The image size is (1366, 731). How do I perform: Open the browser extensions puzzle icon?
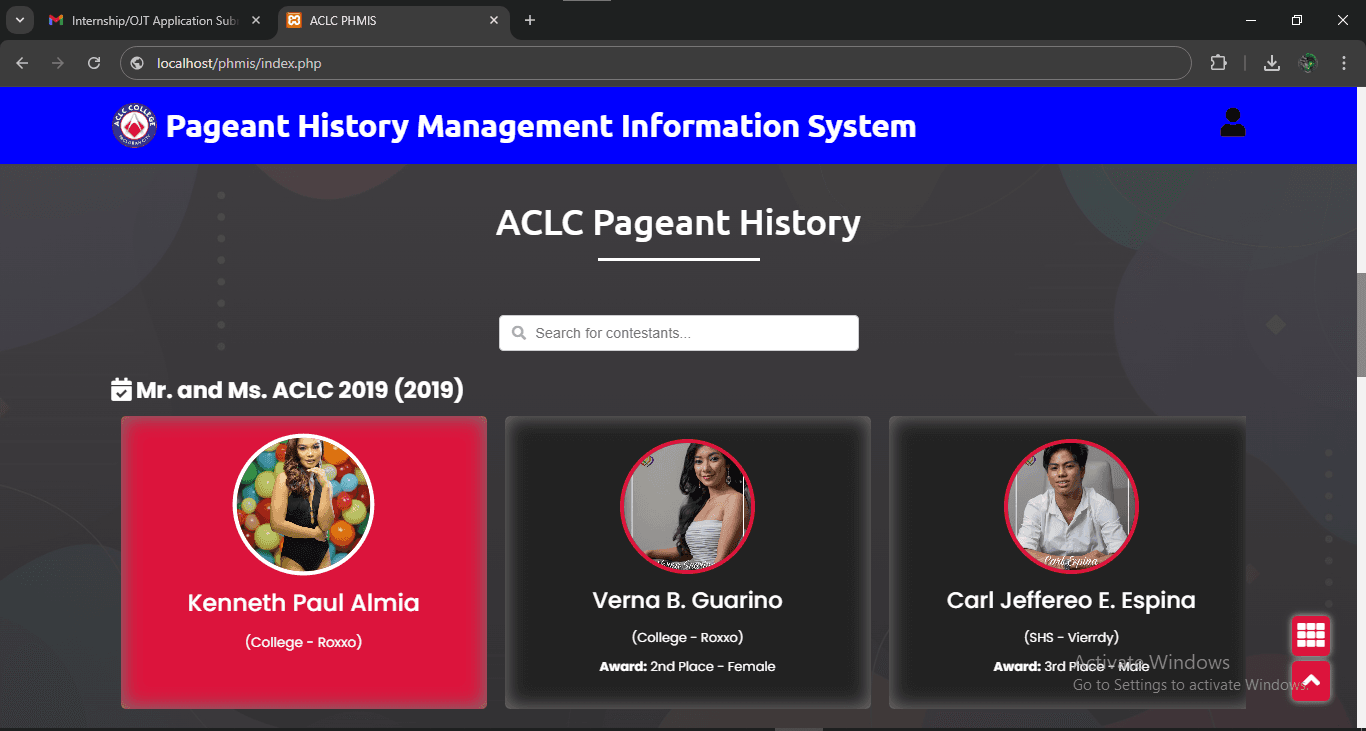(1218, 63)
